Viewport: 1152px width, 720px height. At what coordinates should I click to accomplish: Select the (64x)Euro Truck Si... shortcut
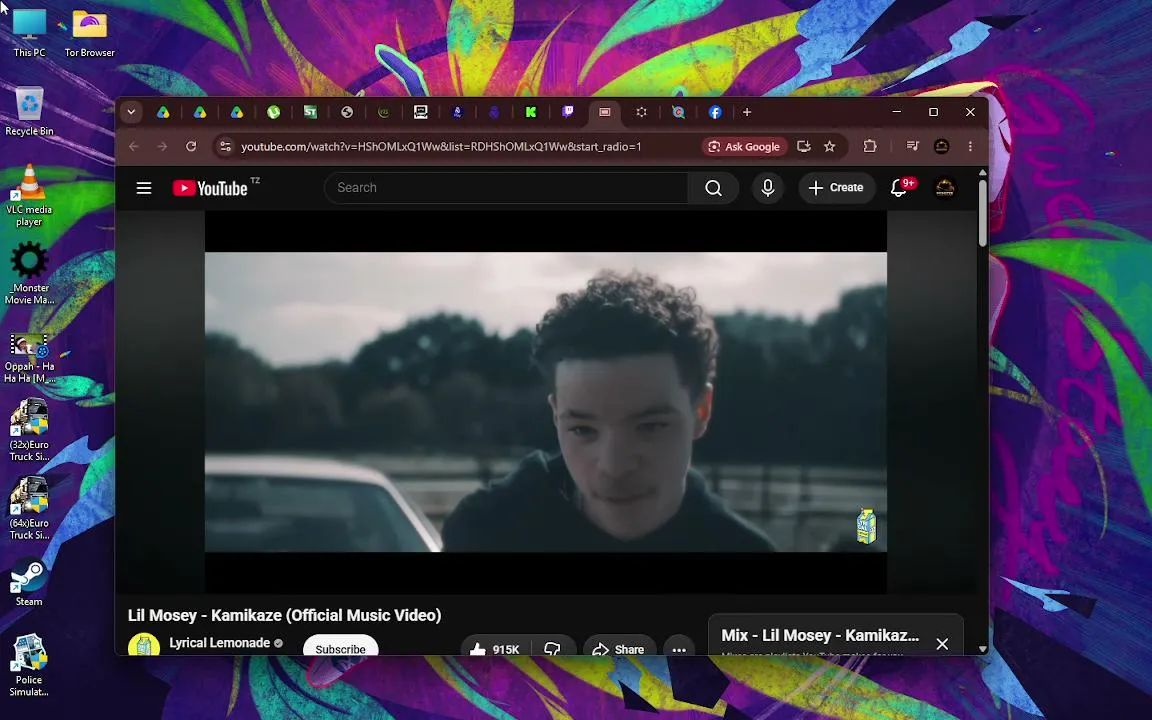click(x=29, y=508)
